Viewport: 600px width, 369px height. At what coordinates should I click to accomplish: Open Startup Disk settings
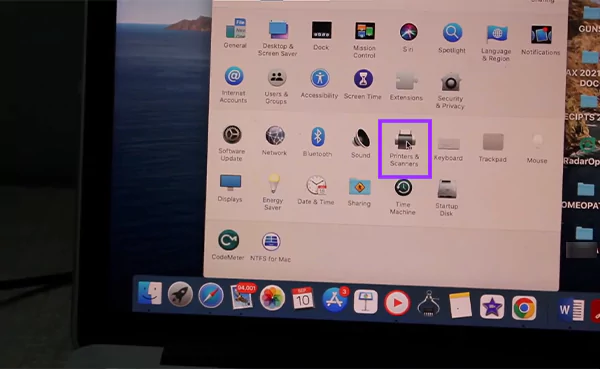pos(446,198)
